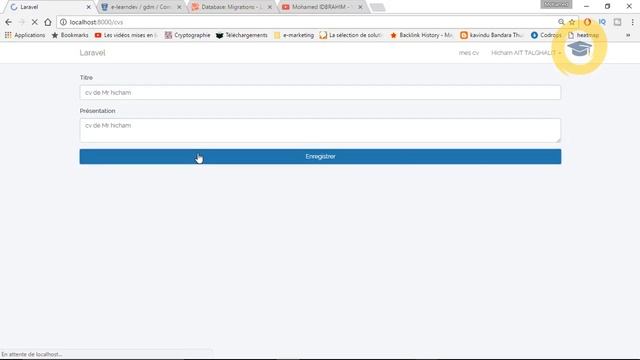Close the Laravel tab
Image resolution: width=640 pixels, height=360 pixels.
[x=89, y=7]
